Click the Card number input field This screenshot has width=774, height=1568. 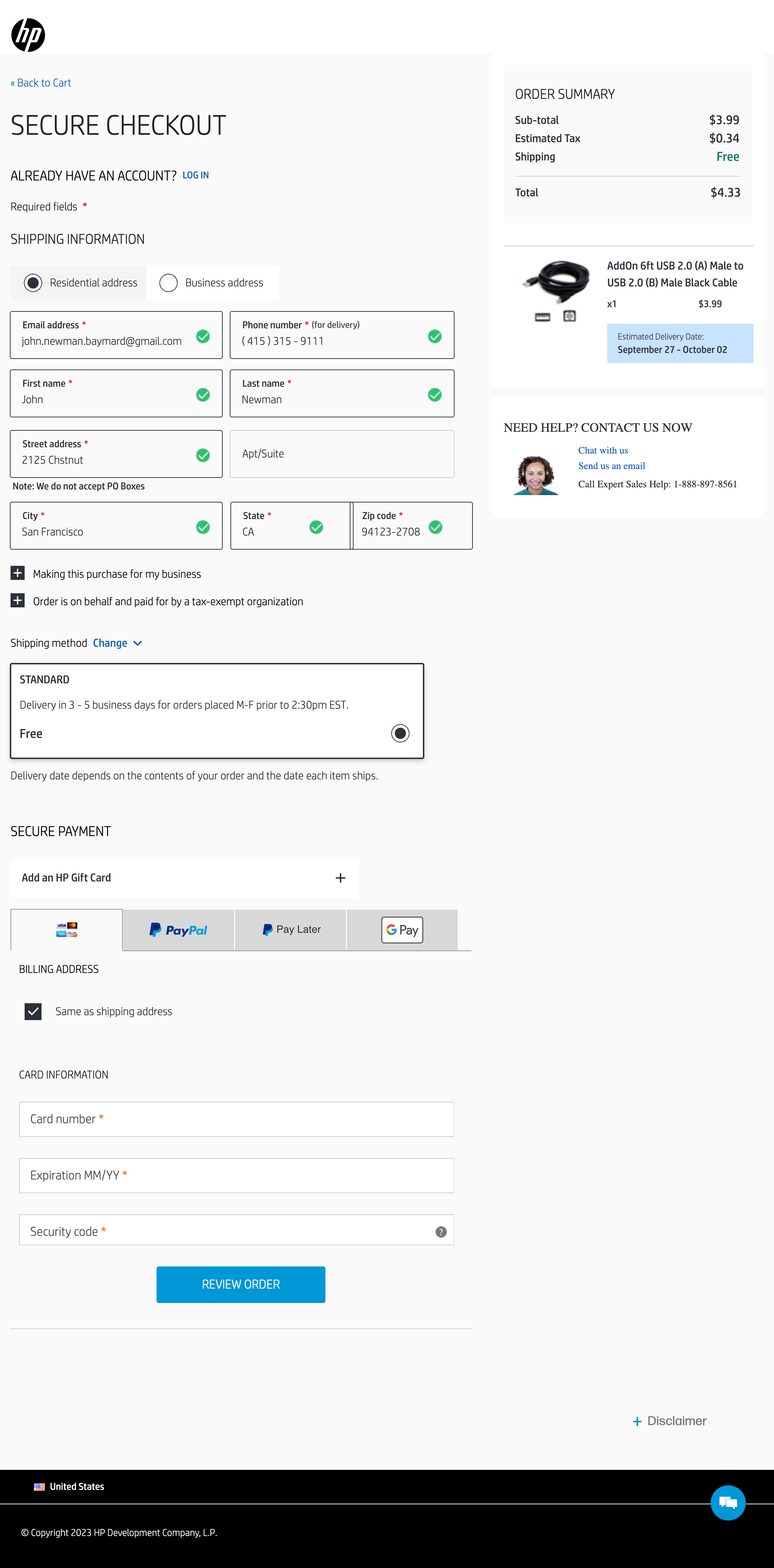(236, 1119)
